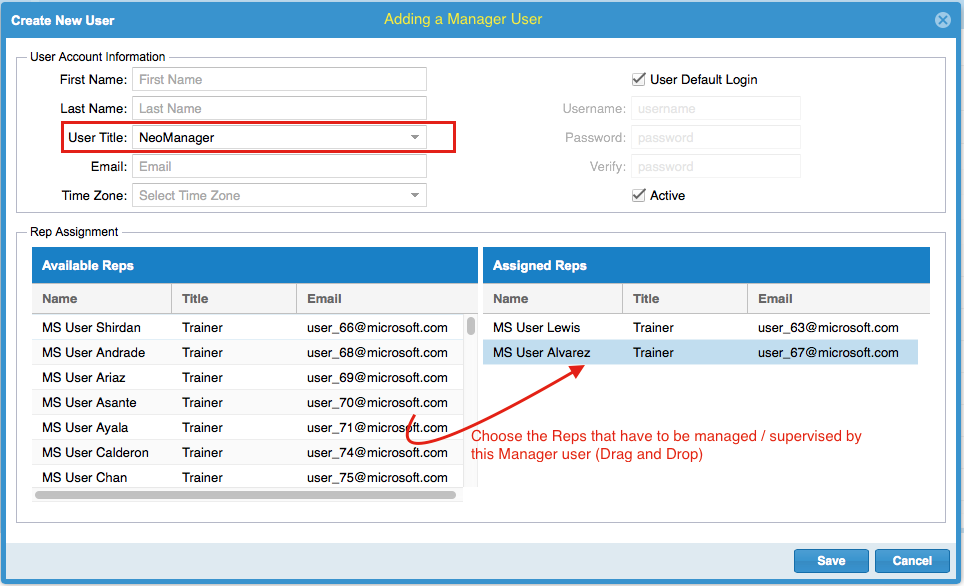The width and height of the screenshot is (964, 586).
Task: Close the Create New User dialog
Action: [942, 20]
